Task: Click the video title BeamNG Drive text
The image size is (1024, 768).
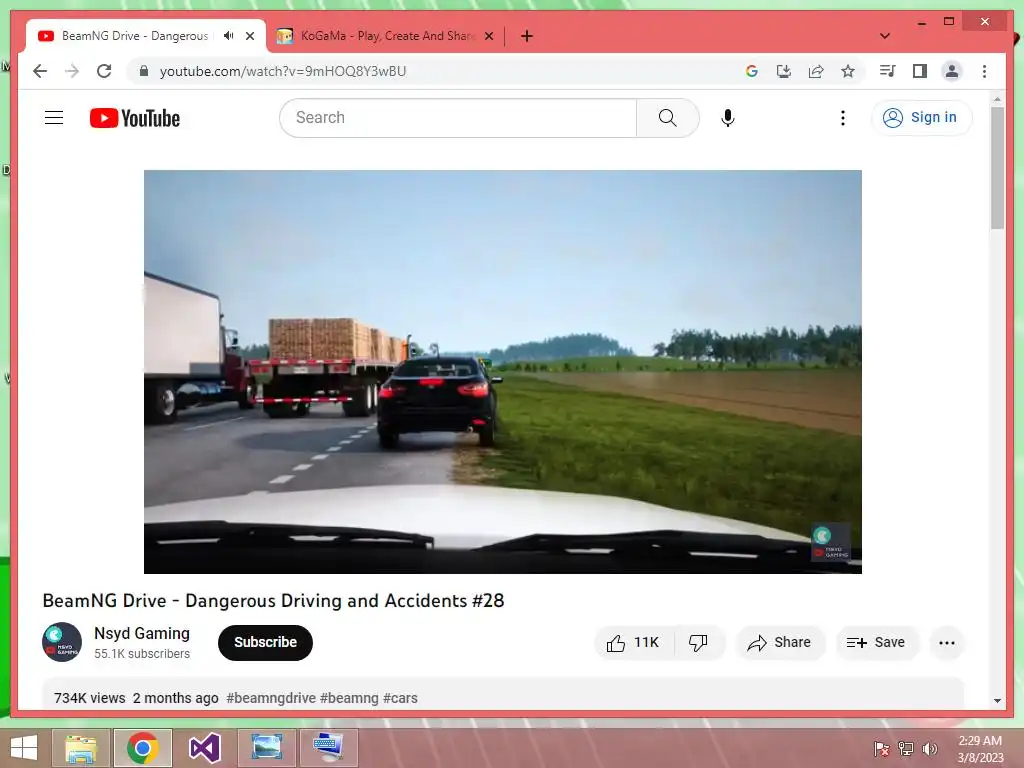Action: 273,600
